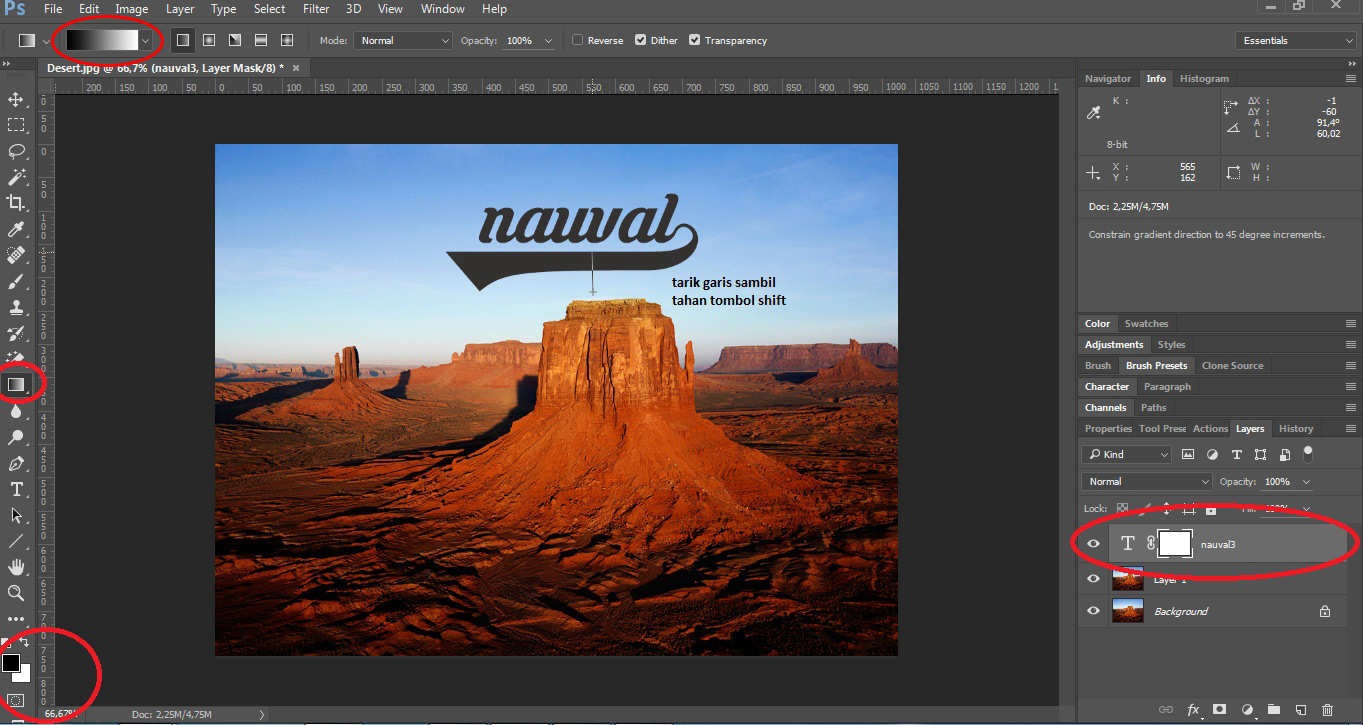Open the status bar document info arrow
The image size is (1363, 725).
click(x=262, y=715)
